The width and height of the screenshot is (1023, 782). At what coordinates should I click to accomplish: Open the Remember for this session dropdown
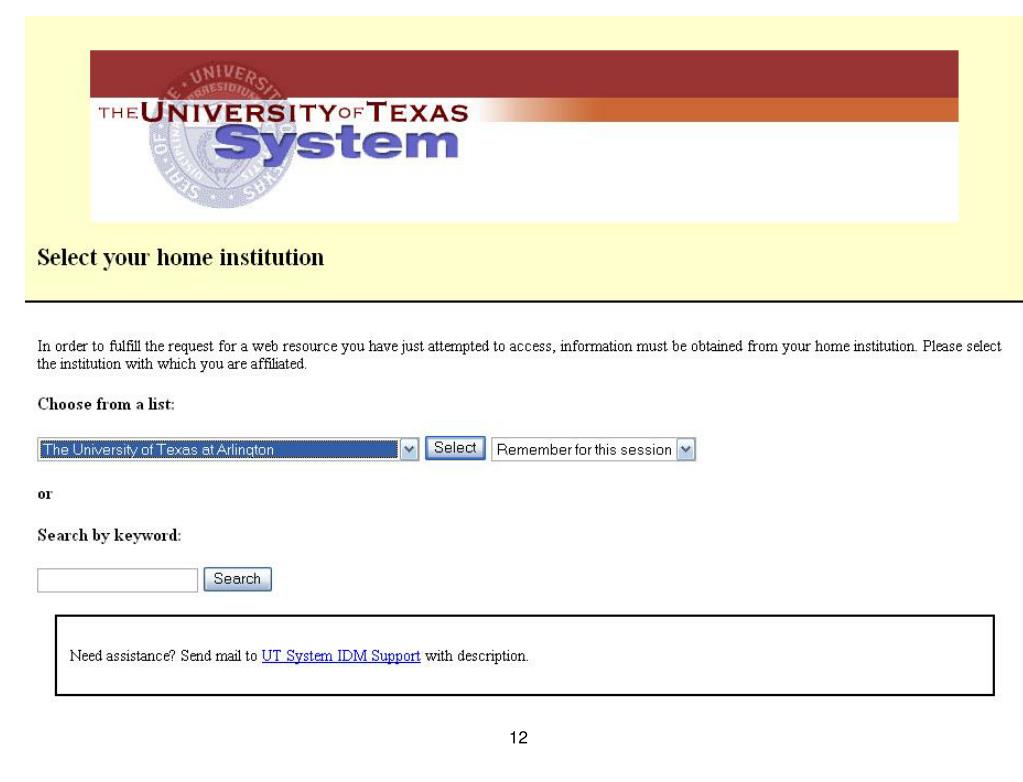click(x=593, y=449)
